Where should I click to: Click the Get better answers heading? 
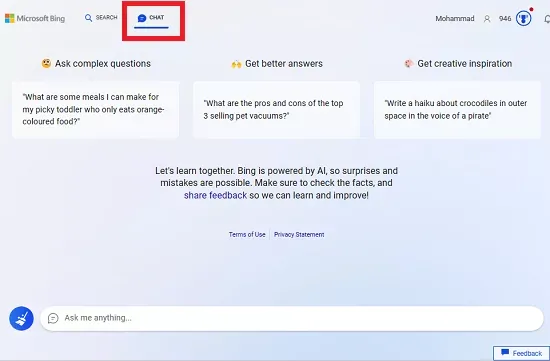click(277, 63)
